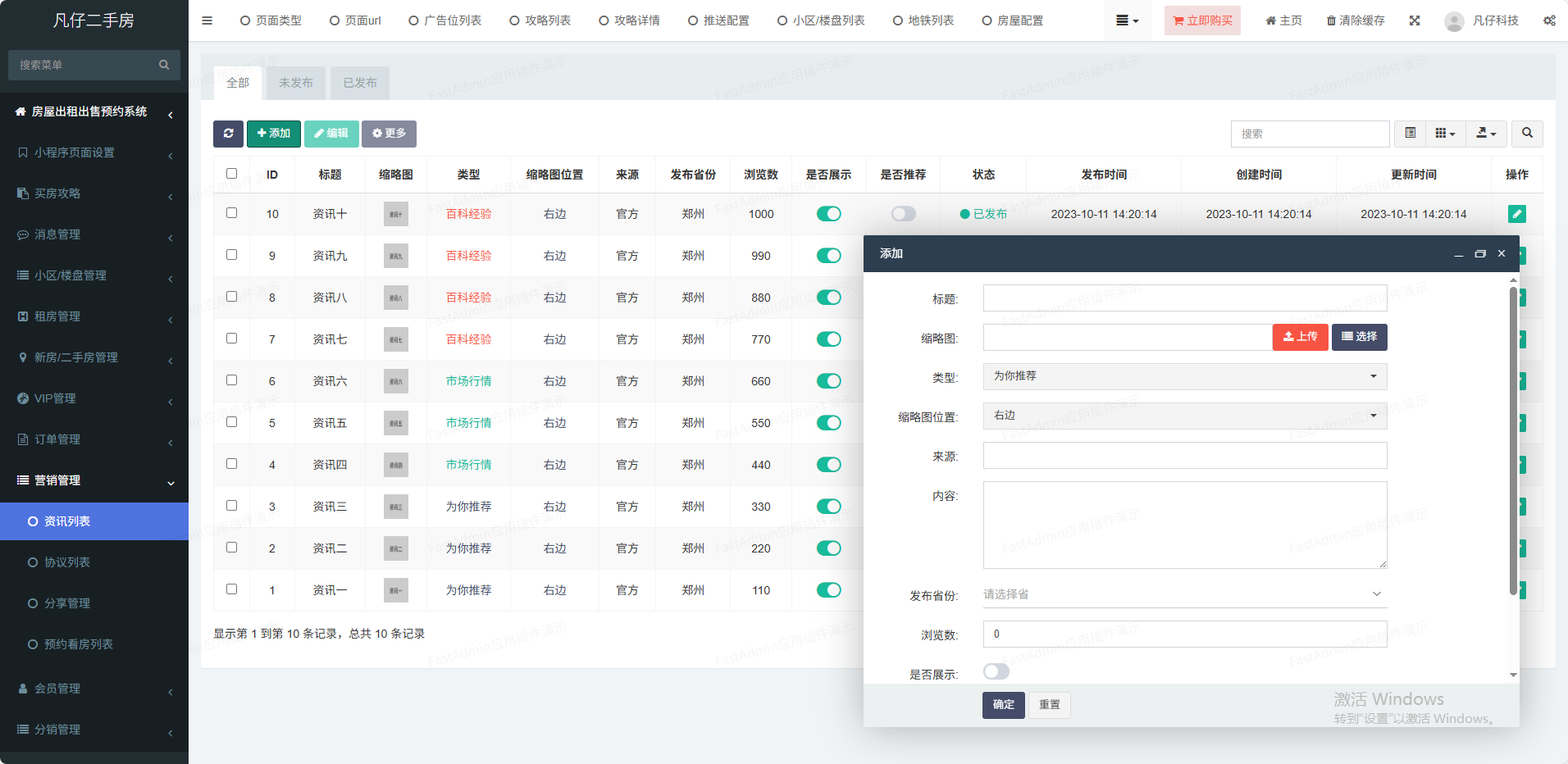This screenshot has height=764, width=1568.
Task: Click the hamburger icon to collapse the sidebar
Action: coord(207,20)
